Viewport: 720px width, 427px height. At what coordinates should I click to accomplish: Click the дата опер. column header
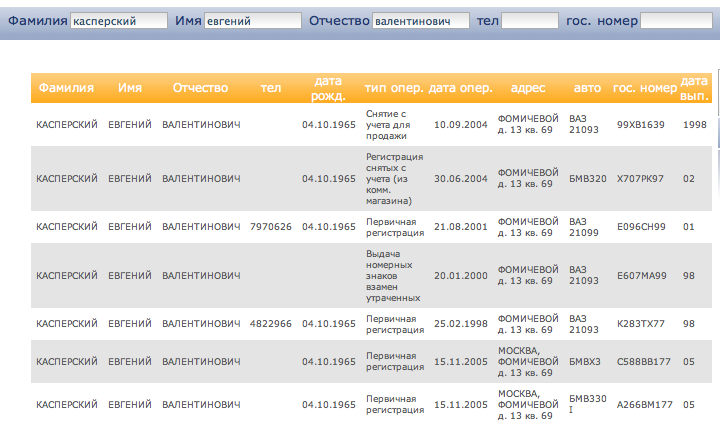click(461, 88)
